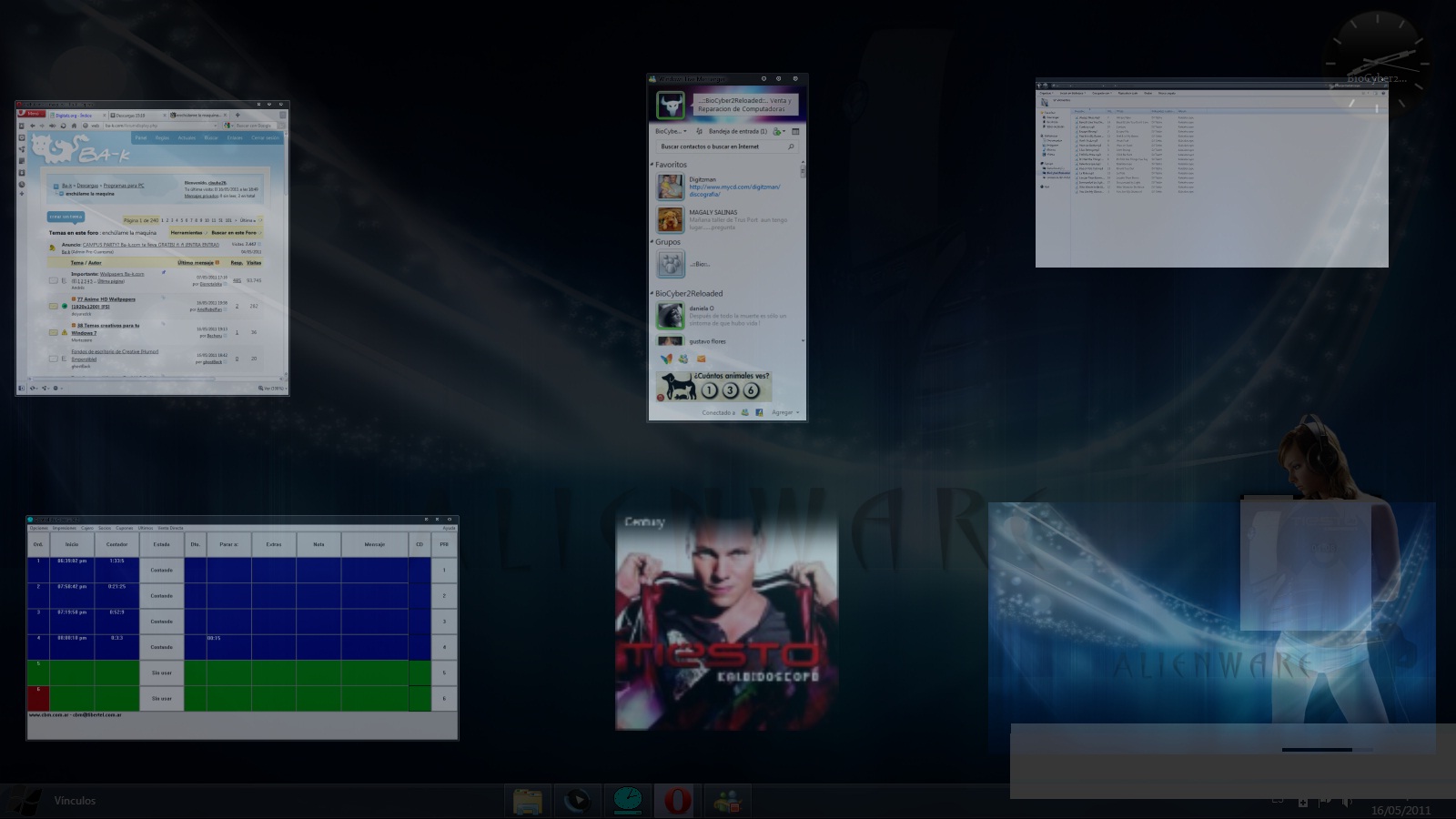Switch to the Descargas tab in Opera
1456x819 pixels.
point(137,116)
